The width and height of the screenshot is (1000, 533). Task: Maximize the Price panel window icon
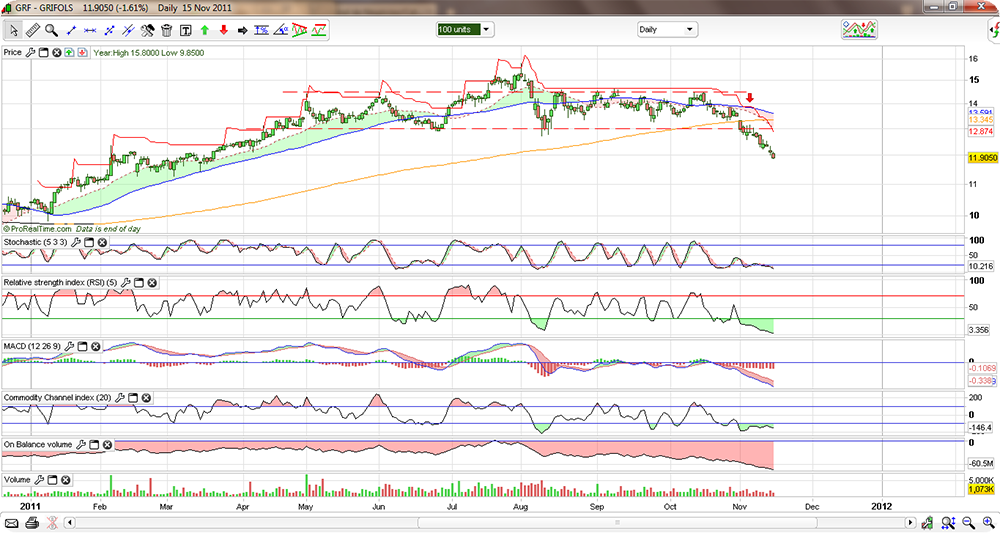(43, 53)
